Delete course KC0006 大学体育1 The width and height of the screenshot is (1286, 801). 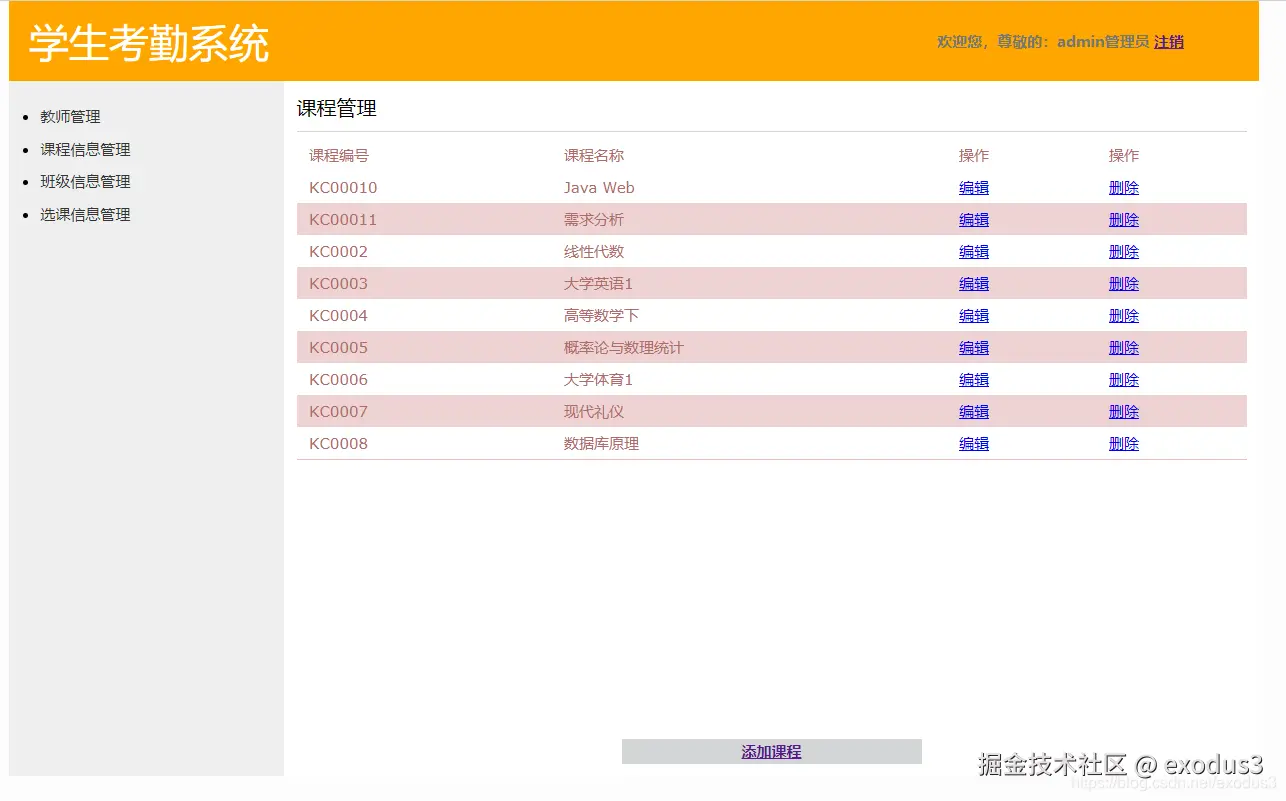(x=1124, y=380)
